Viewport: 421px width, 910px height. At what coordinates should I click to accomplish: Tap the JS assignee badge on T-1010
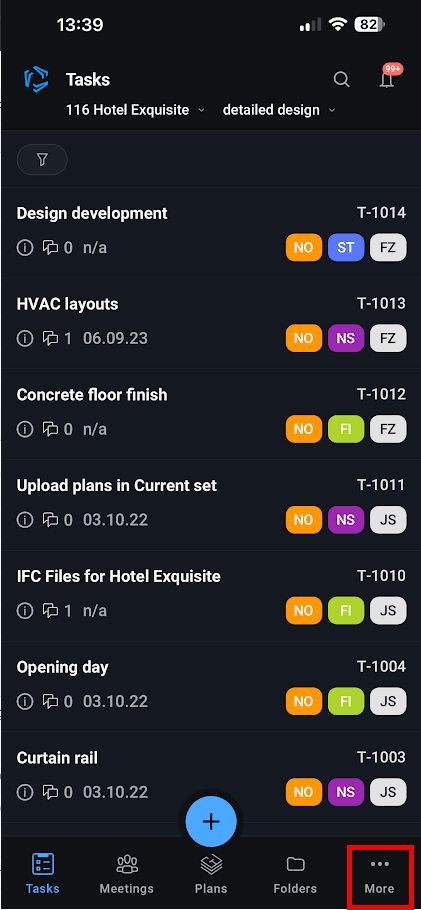[388, 611]
